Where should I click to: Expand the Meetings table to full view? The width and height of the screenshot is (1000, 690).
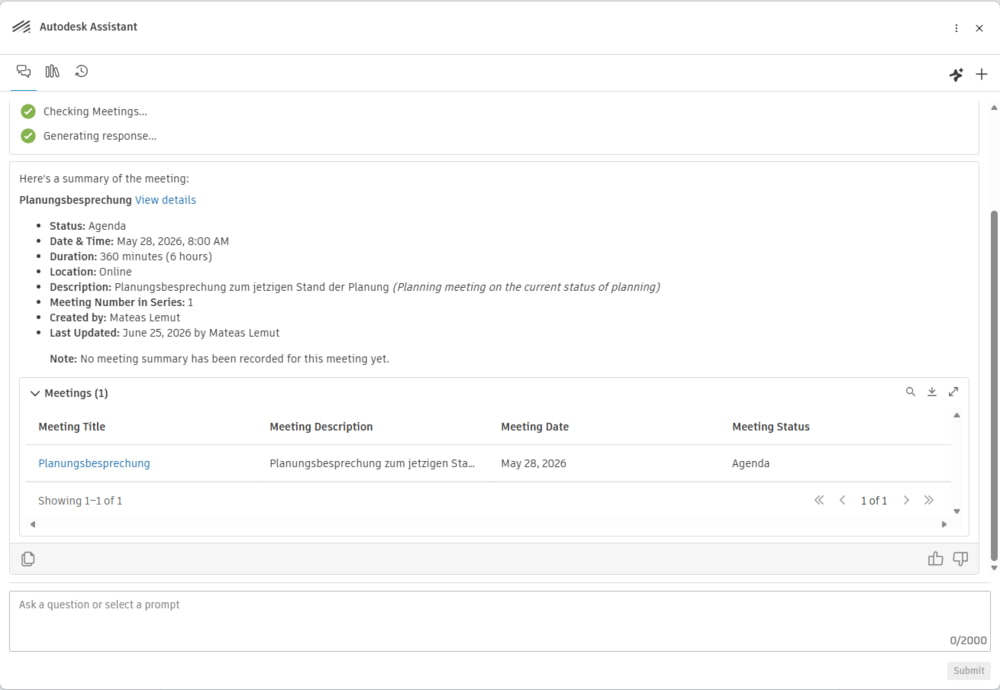[953, 392]
